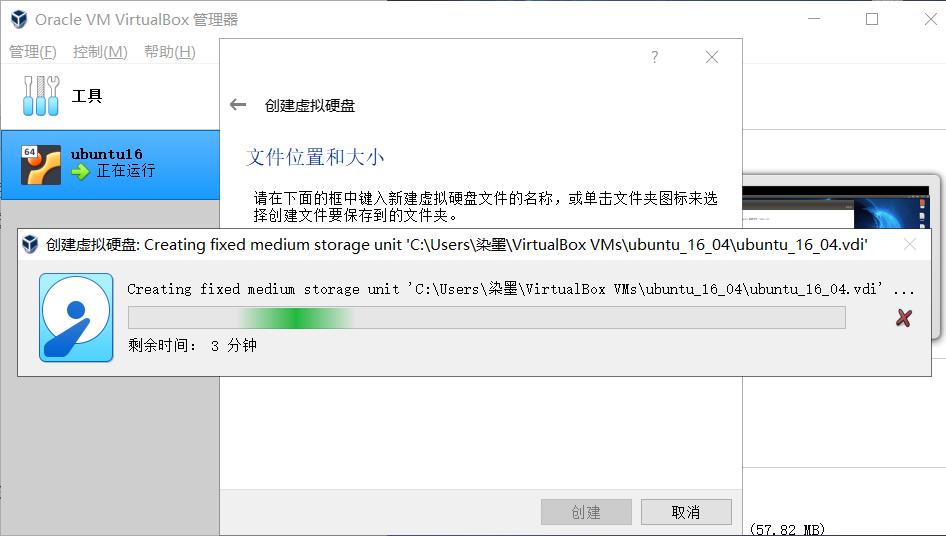Click the 取消 button

[686, 512]
